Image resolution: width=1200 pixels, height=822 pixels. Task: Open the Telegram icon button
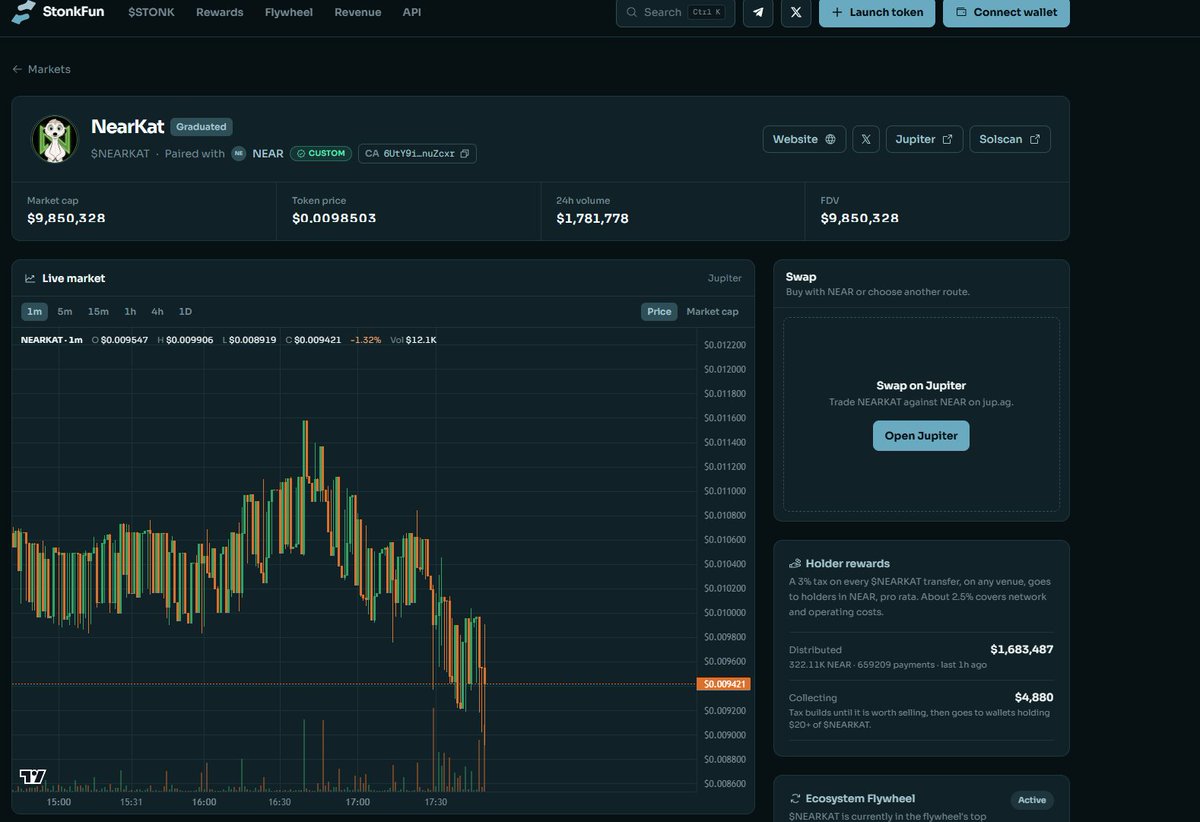point(758,12)
